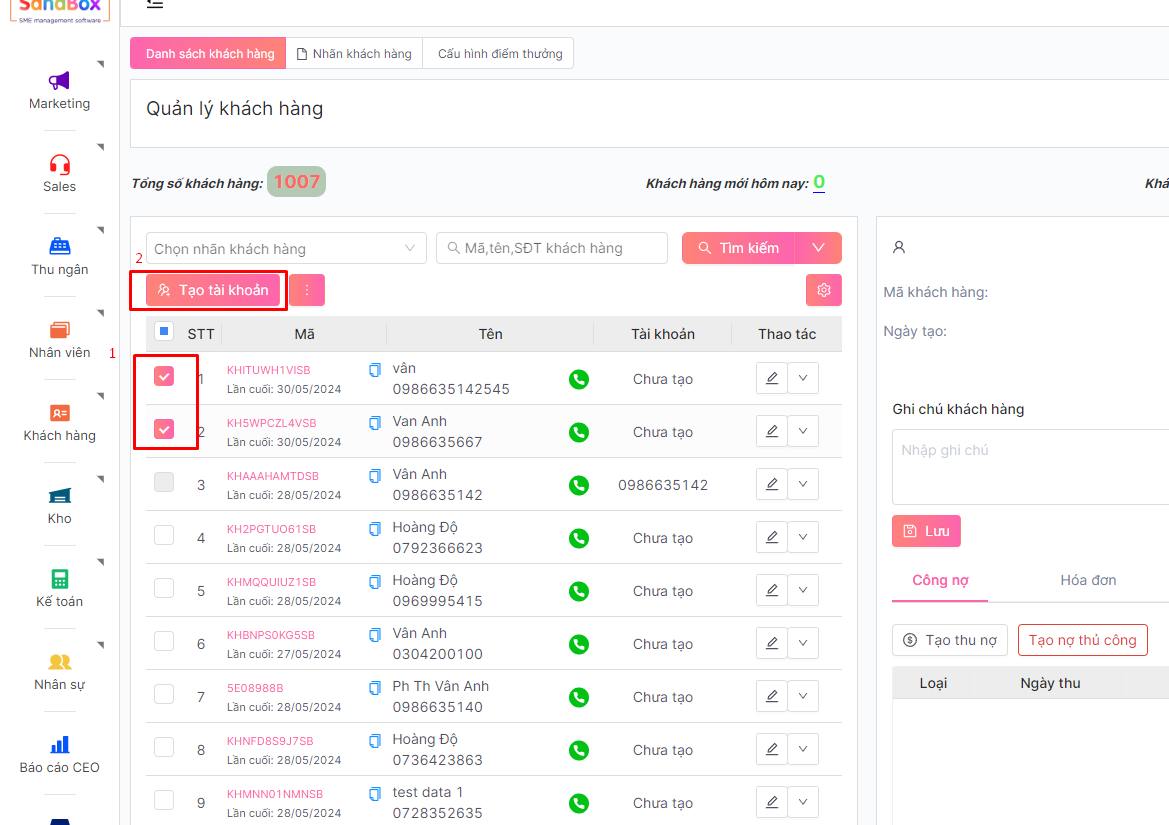Click the gear settings icon above table
Image resolution: width=1169 pixels, height=825 pixels.
823,290
